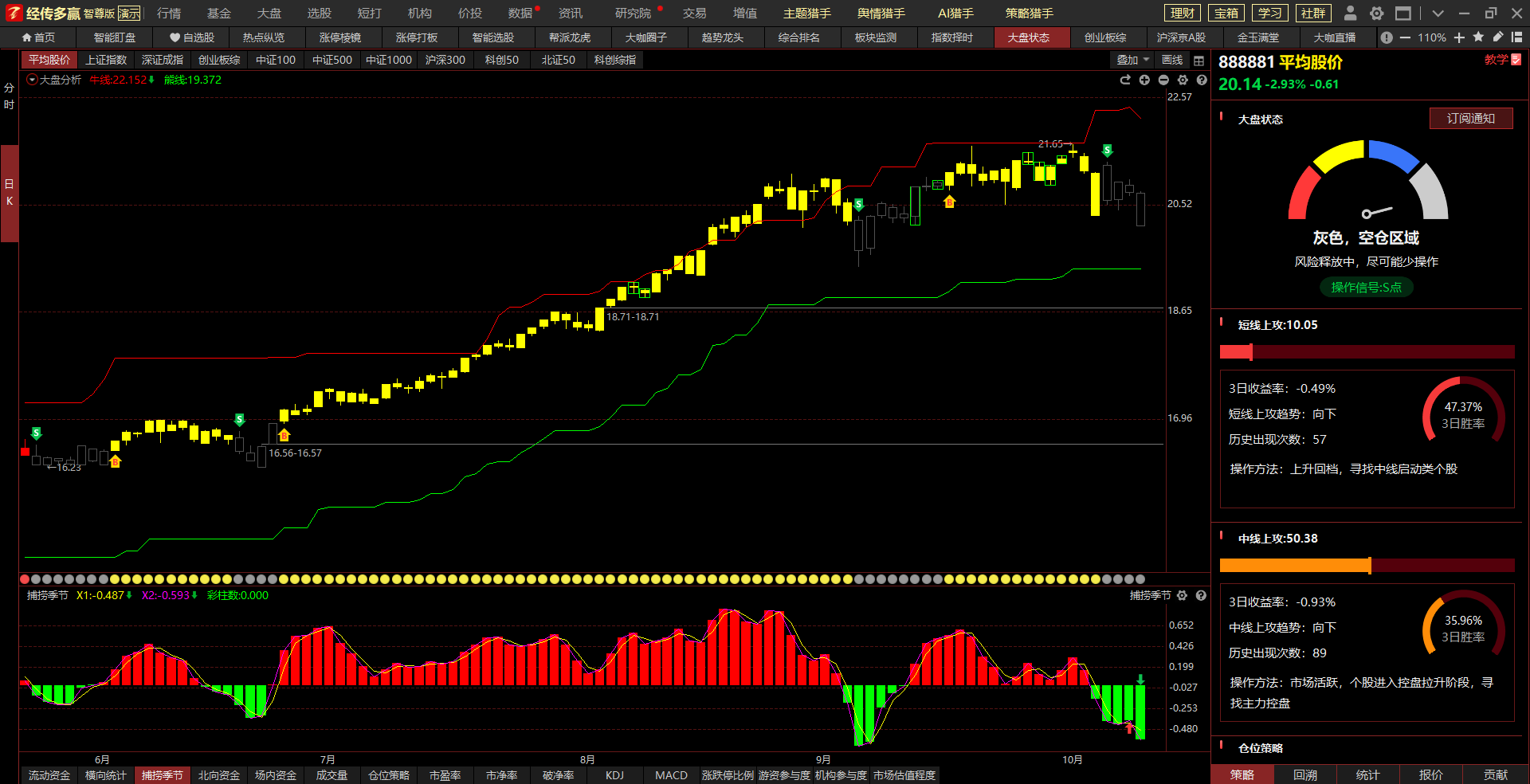This screenshot has height=784, width=1530.
Task: Zoom in chart with plus circle icon
Action: (x=1144, y=80)
